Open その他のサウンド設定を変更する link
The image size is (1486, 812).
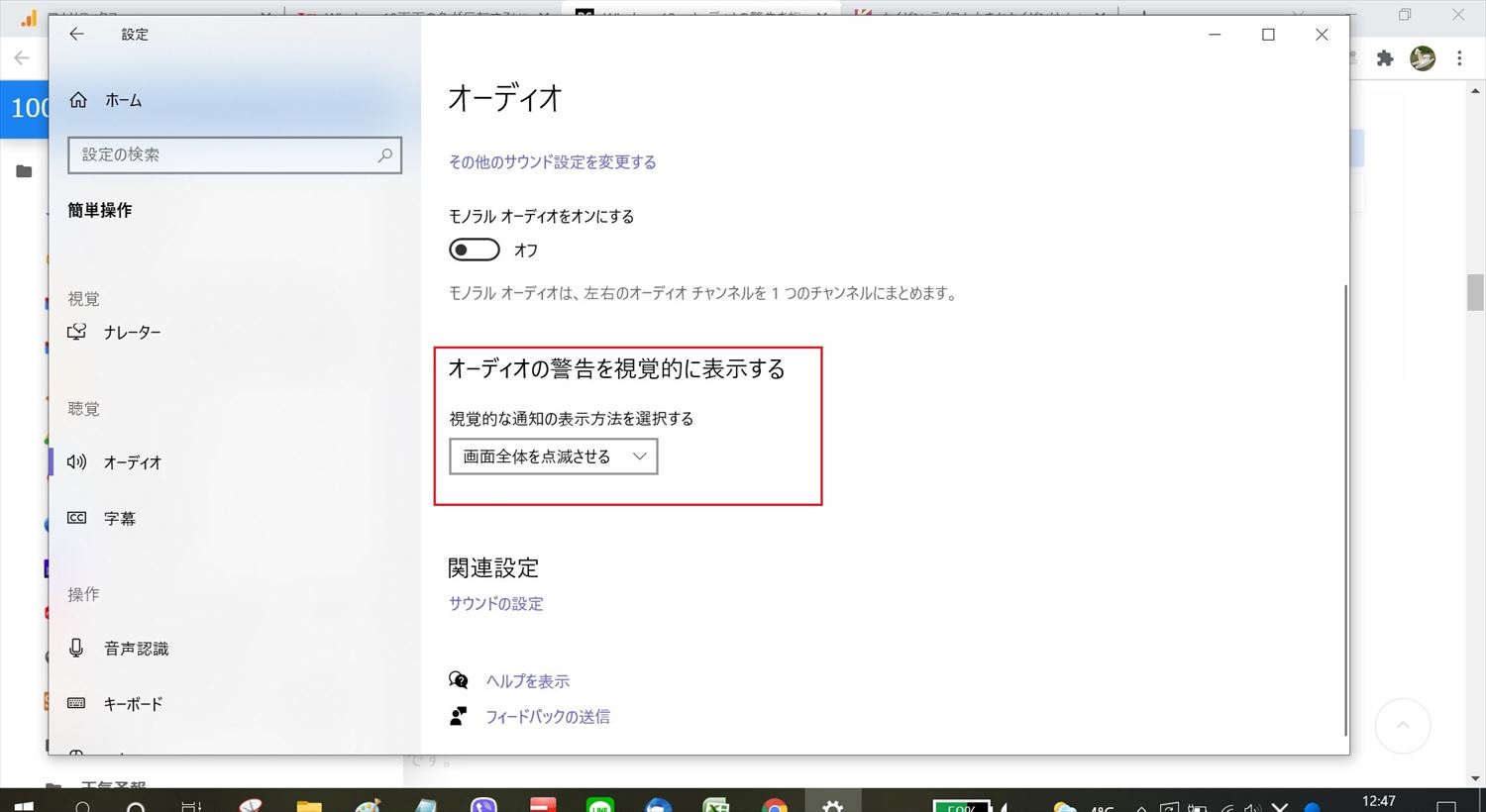[552, 162]
